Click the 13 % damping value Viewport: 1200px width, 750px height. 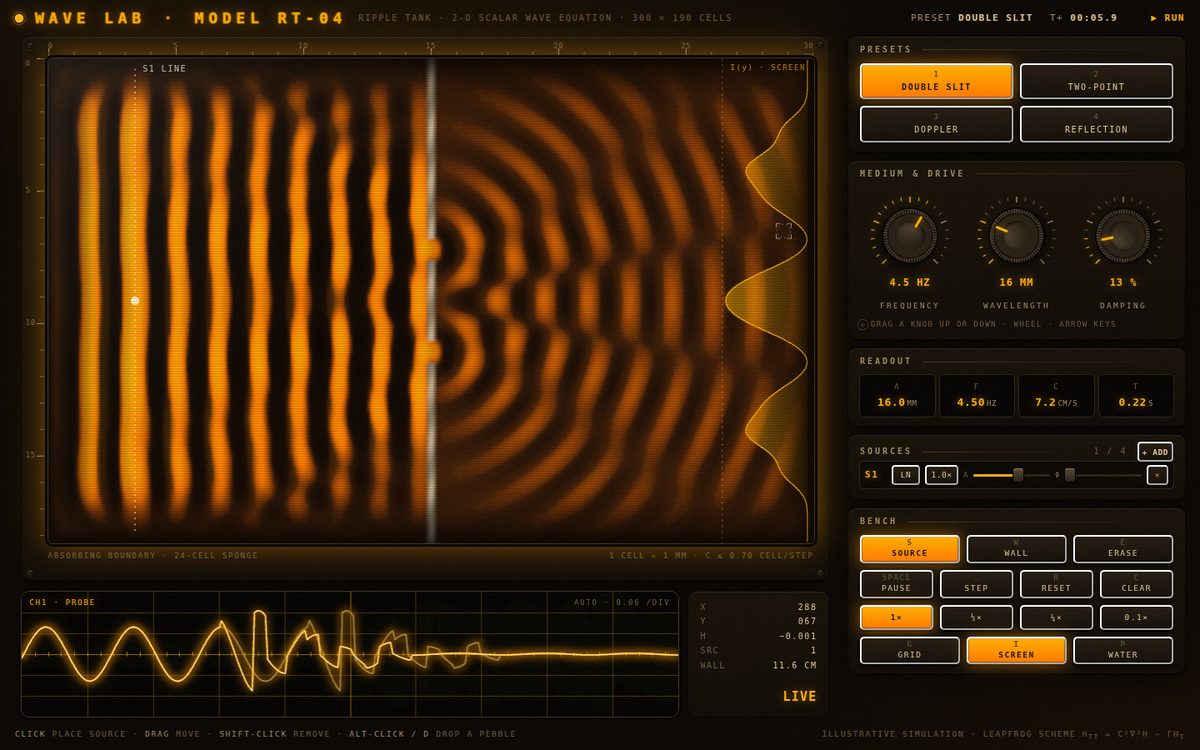pyautogui.click(x=1123, y=283)
